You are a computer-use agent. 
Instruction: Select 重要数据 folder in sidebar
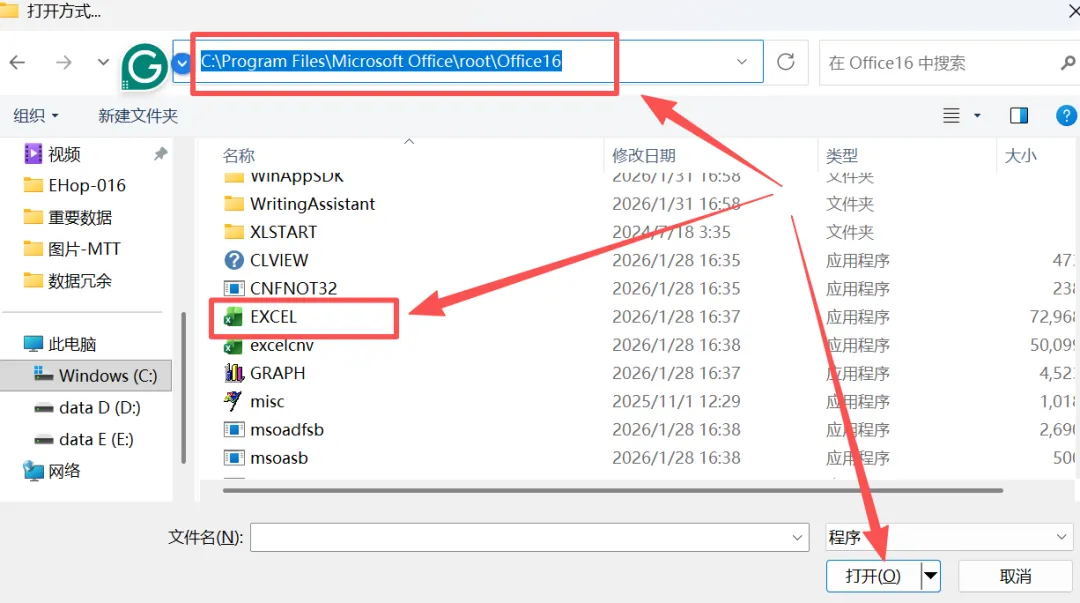tap(80, 217)
